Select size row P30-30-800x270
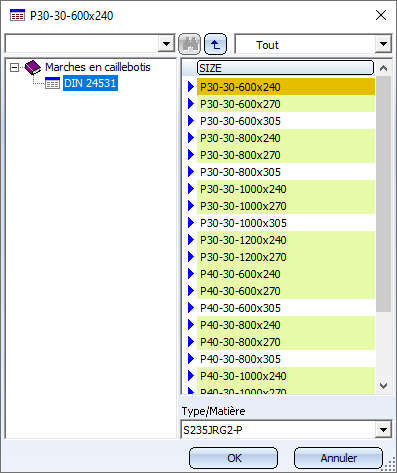The image size is (397, 473). (x=286, y=155)
